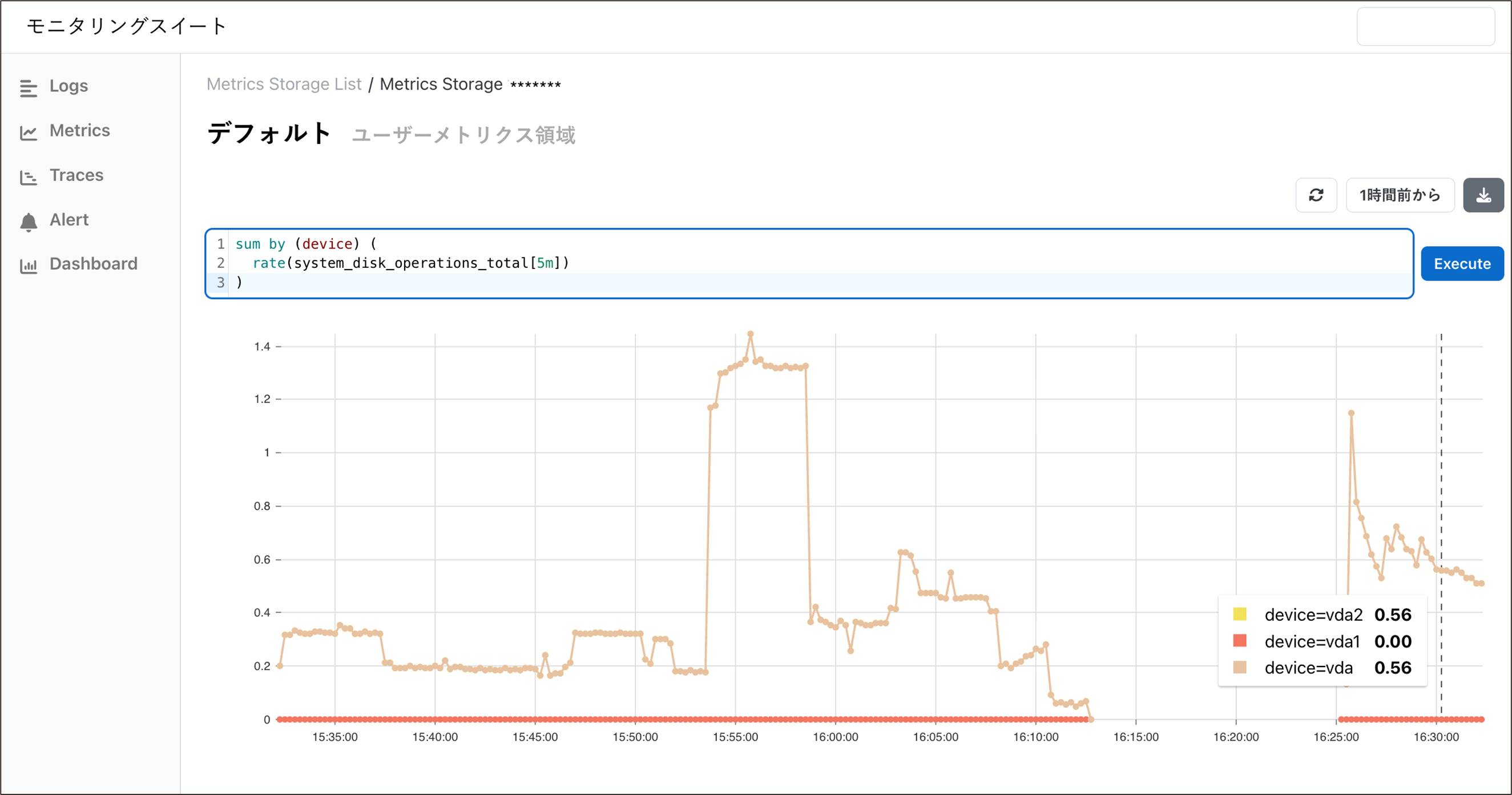This screenshot has width=1512, height=795.
Task: Run query with Execute button
Action: pos(1462,264)
